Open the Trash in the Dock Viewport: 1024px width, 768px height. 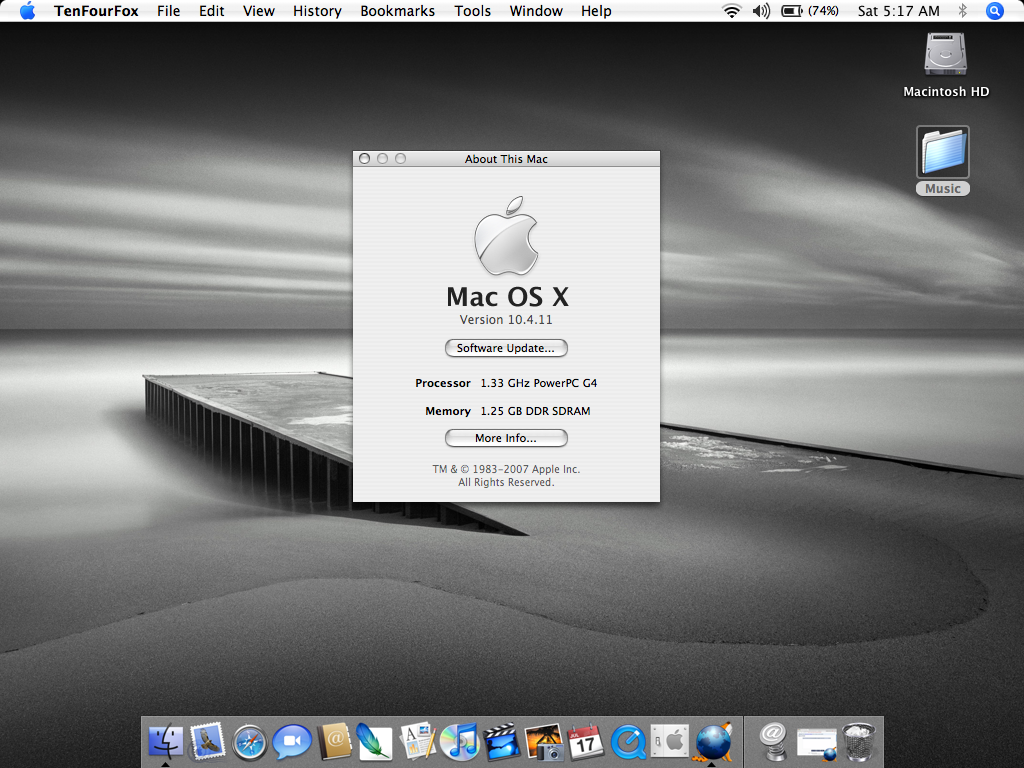pyautogui.click(x=859, y=743)
